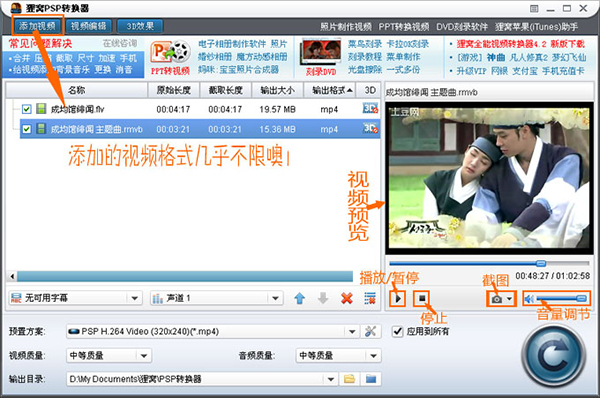Expand the 预置方案 PSP H.264 dropdown

[352, 331]
